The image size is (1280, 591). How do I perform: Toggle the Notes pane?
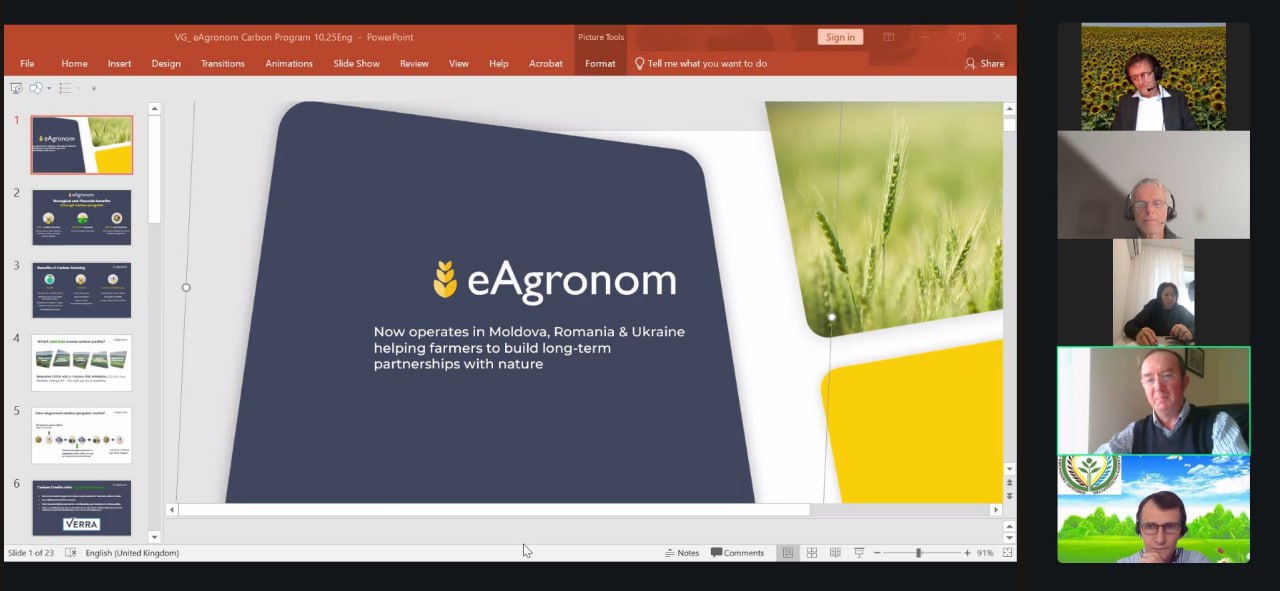pyautogui.click(x=682, y=553)
